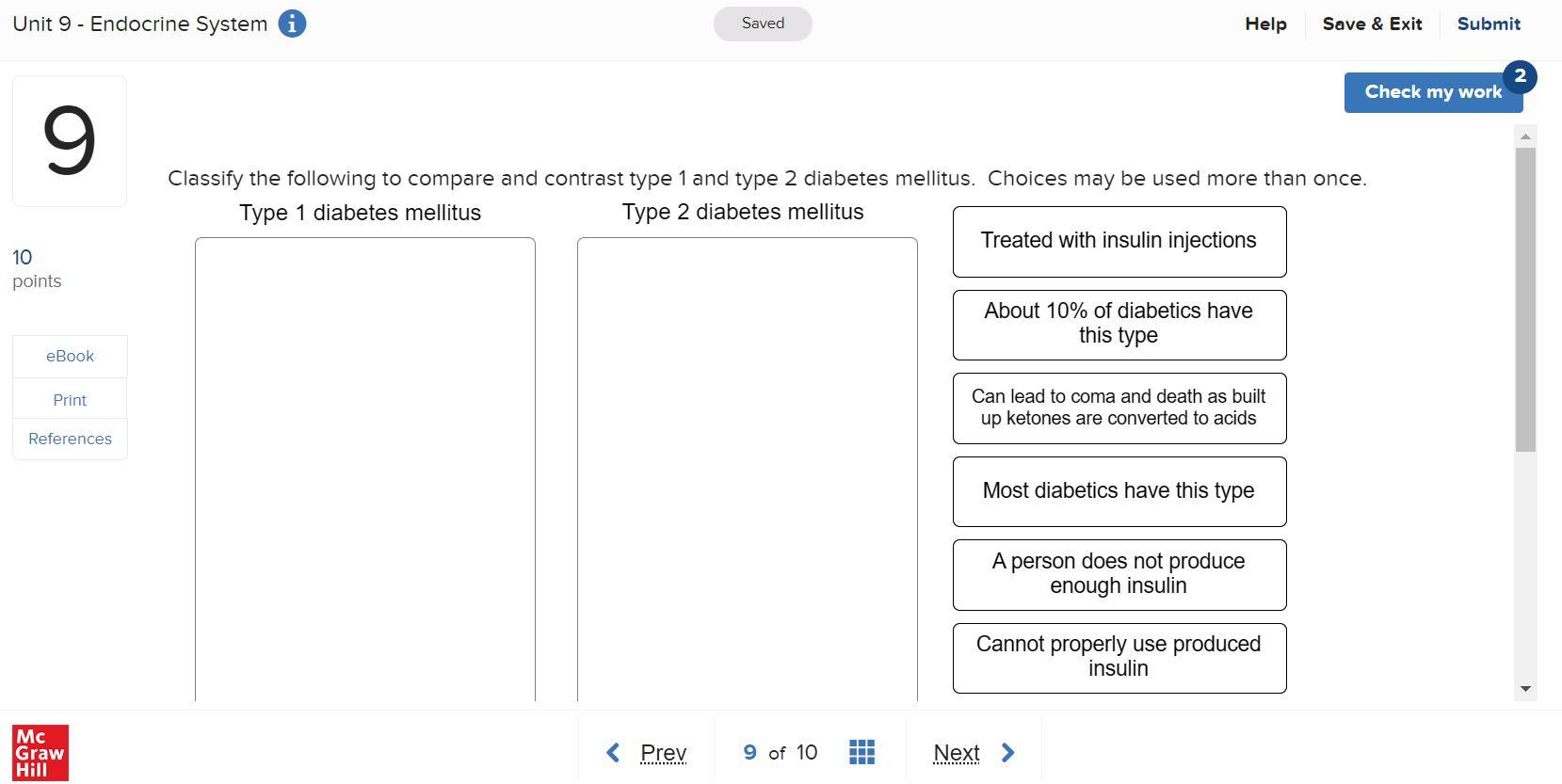Viewport: 1562px width, 784px height.
Task: Click the Print link
Action: [x=70, y=400]
